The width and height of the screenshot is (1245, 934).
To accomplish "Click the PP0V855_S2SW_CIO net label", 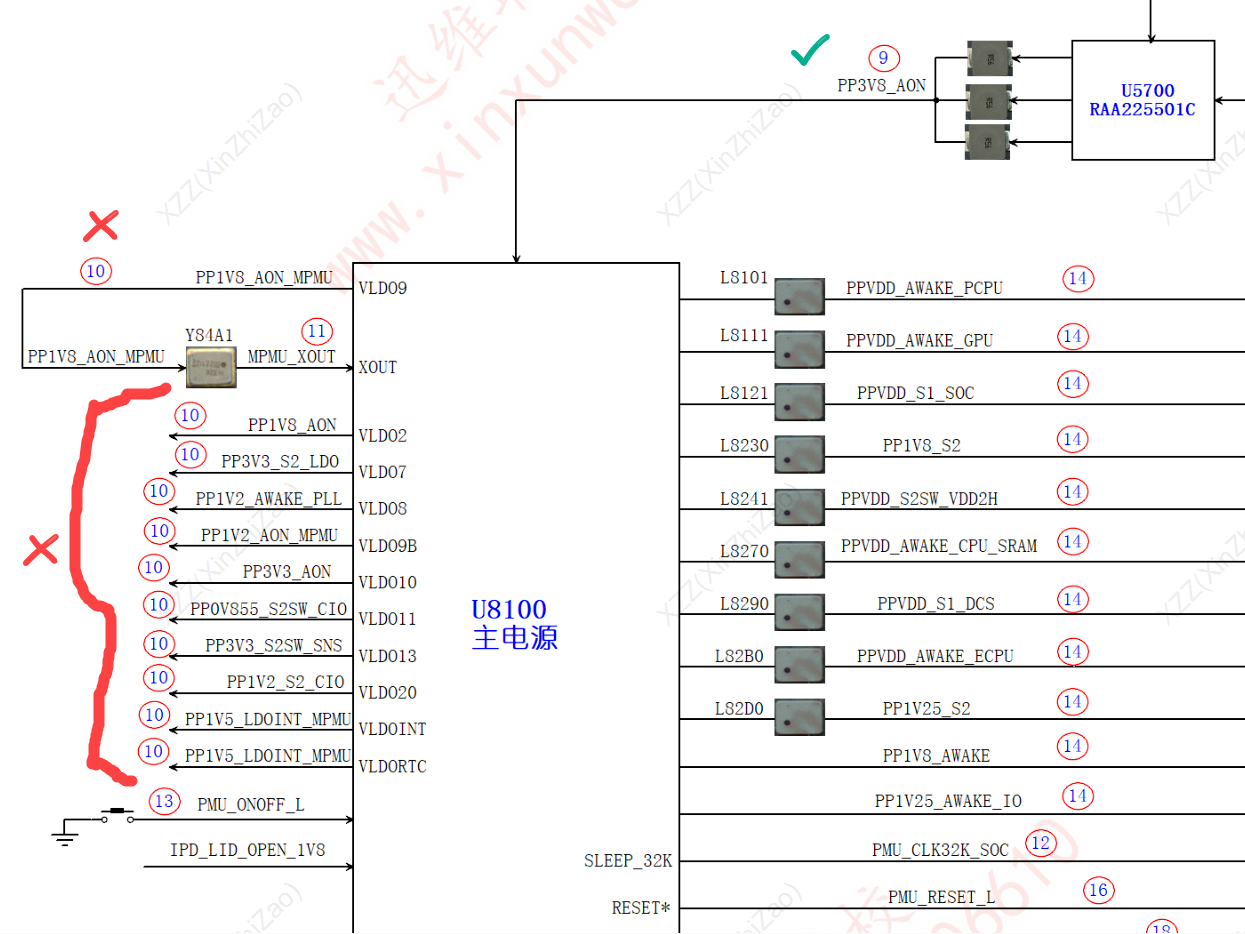I will click(268, 609).
